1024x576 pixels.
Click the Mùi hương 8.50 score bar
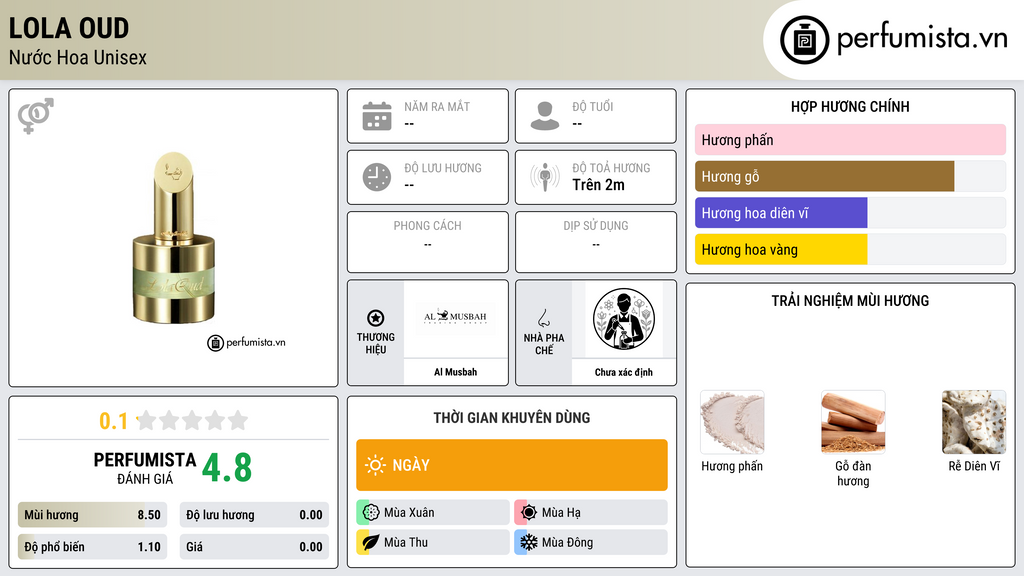93,515
